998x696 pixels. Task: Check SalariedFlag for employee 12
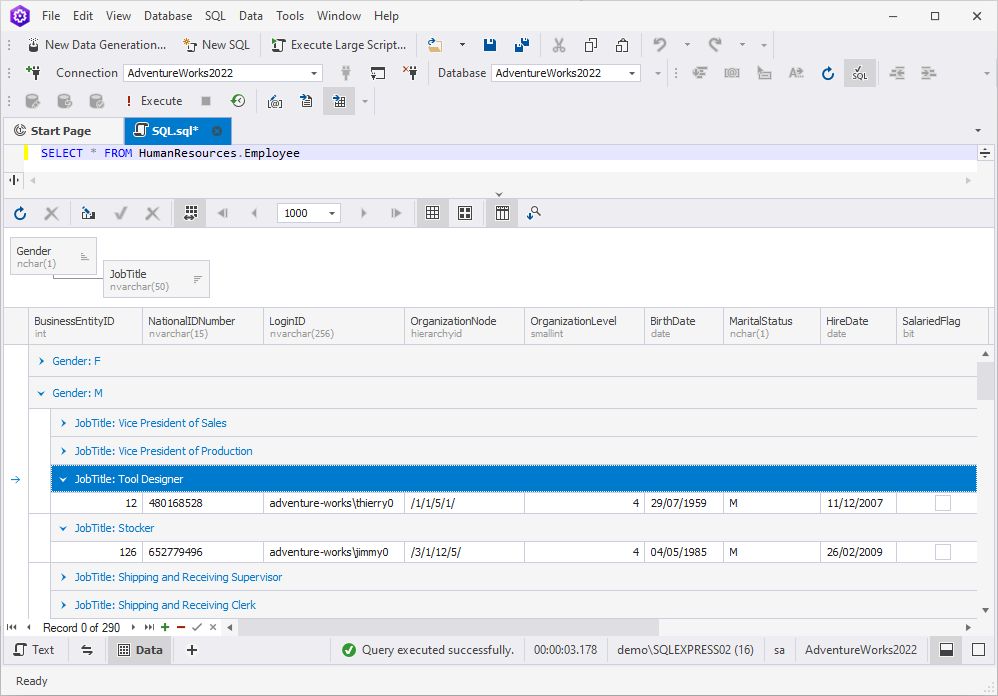(x=943, y=503)
